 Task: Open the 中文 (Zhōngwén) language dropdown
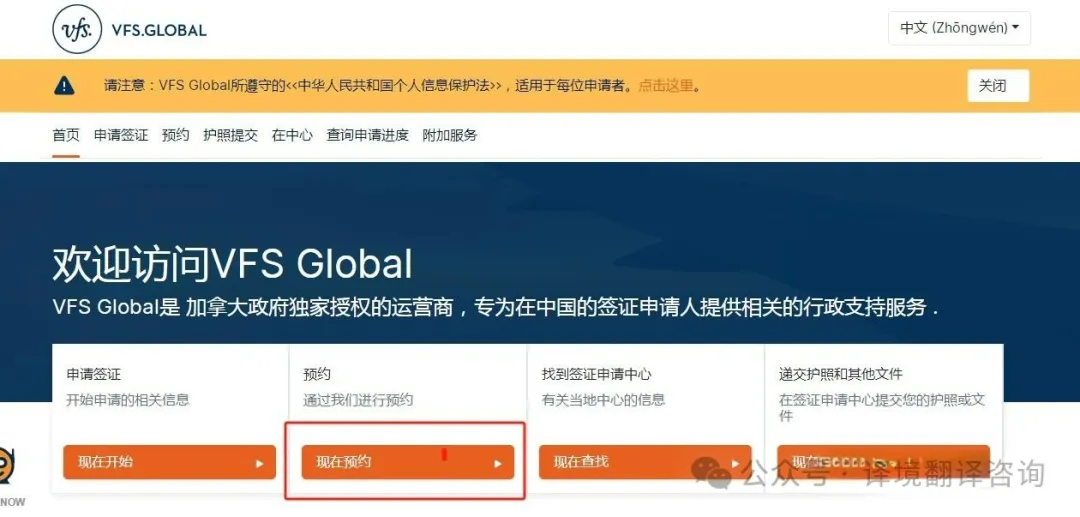click(959, 28)
